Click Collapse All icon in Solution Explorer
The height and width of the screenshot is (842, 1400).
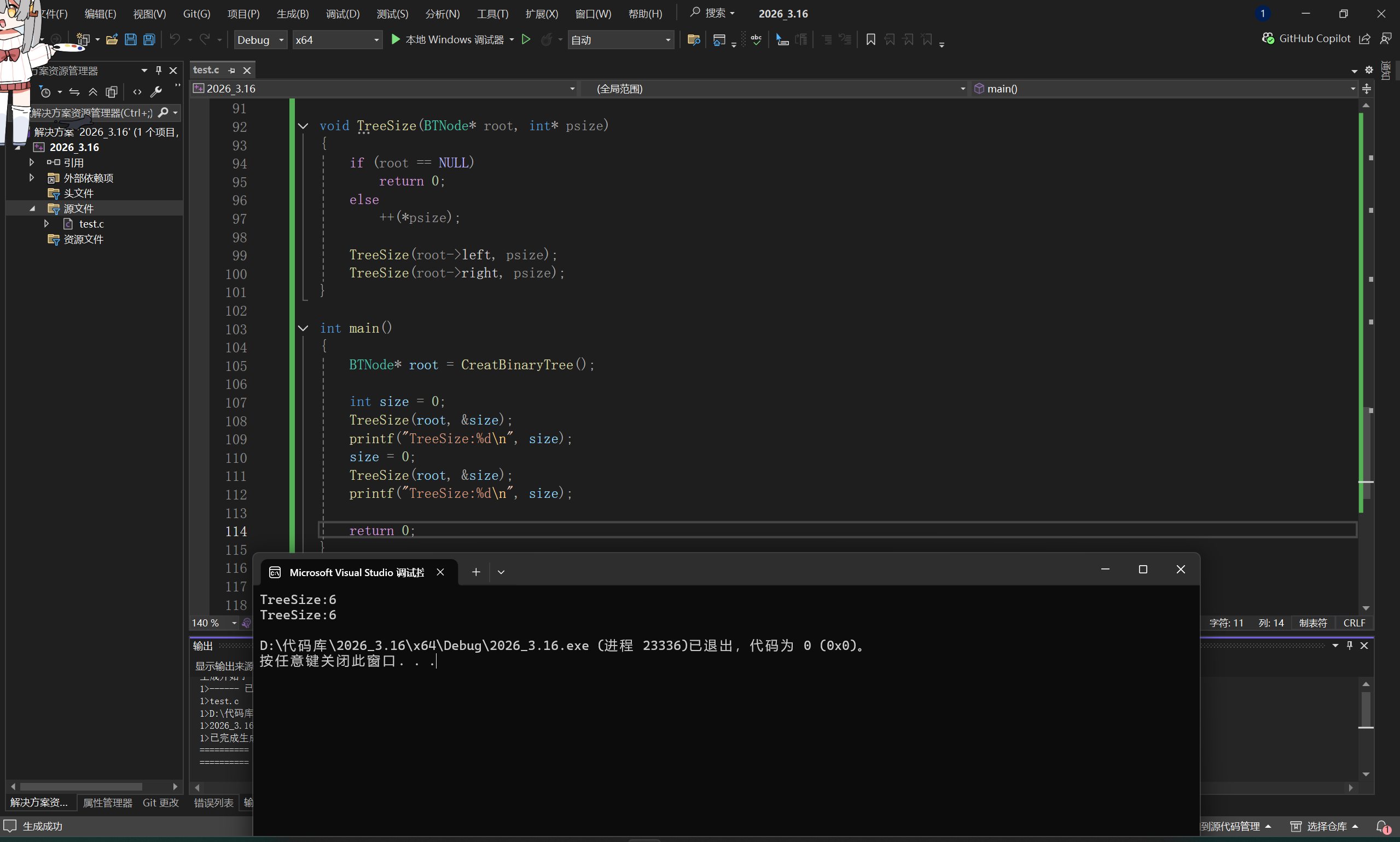pos(93,92)
